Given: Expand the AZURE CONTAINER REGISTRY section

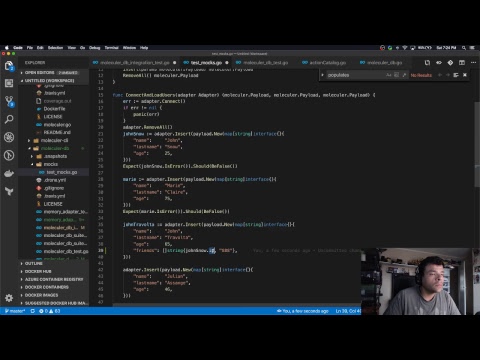Looking at the screenshot, I should (x=53, y=279).
